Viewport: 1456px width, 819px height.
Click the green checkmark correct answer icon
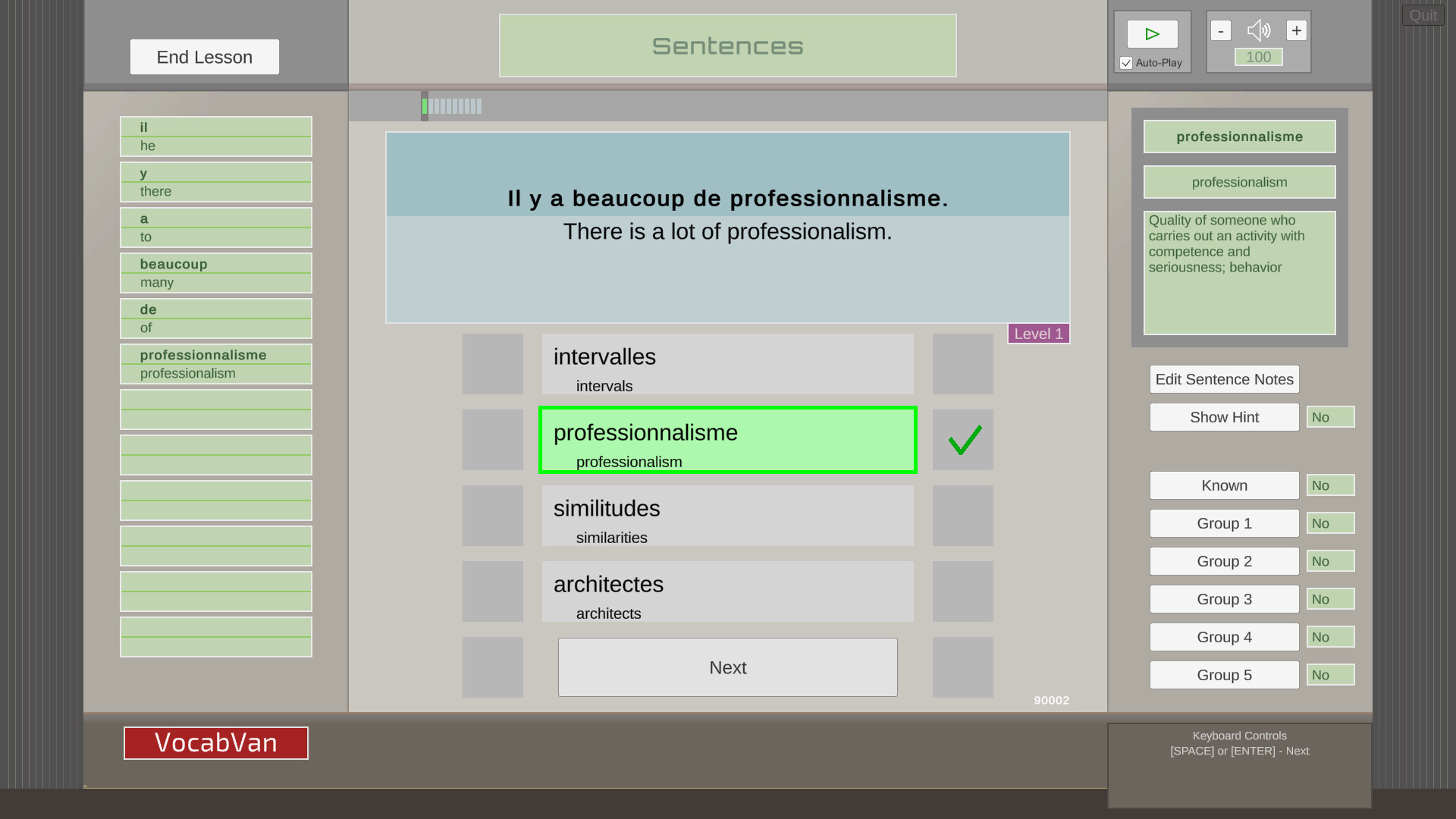[963, 440]
